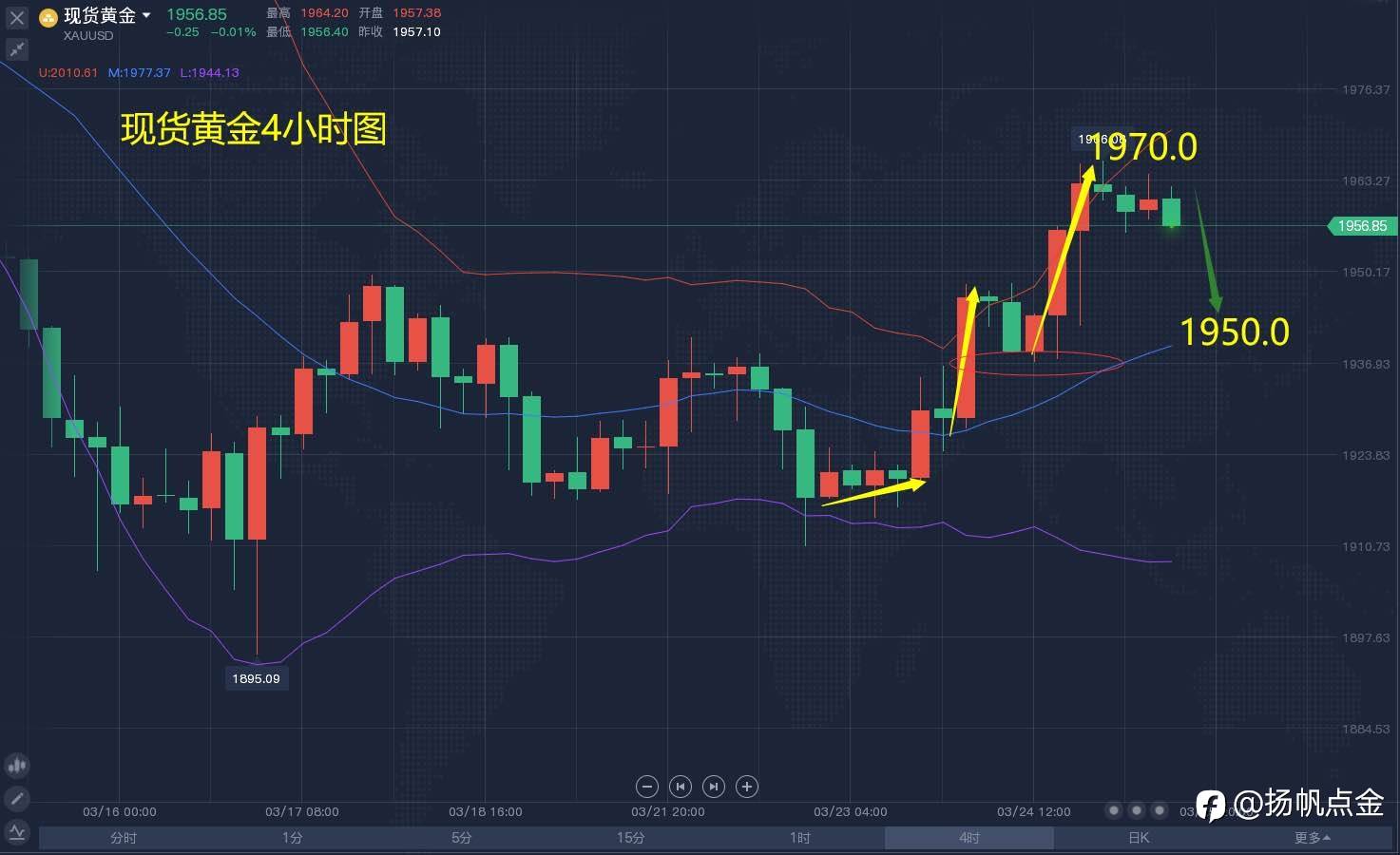Click the 03/23 04:00 time axis label

(x=851, y=811)
